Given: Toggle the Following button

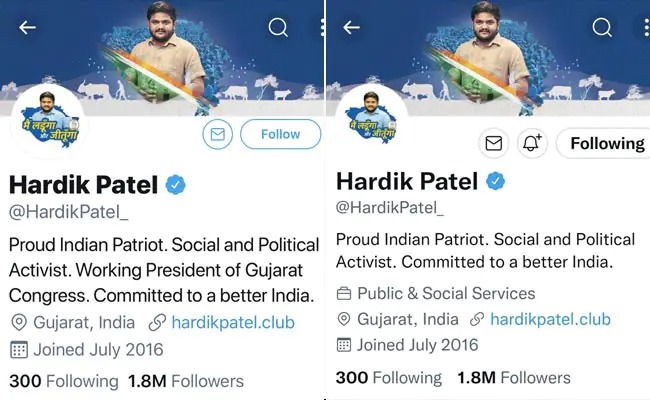Looking at the screenshot, I should click(604, 144).
